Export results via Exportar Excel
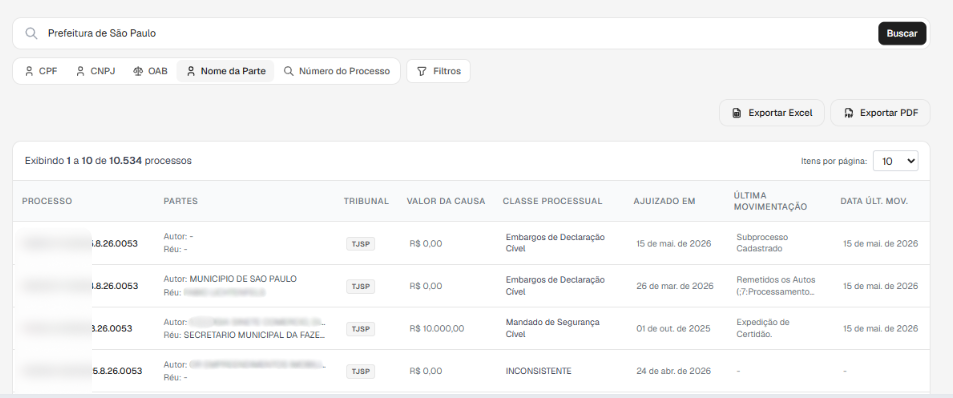 coord(772,113)
